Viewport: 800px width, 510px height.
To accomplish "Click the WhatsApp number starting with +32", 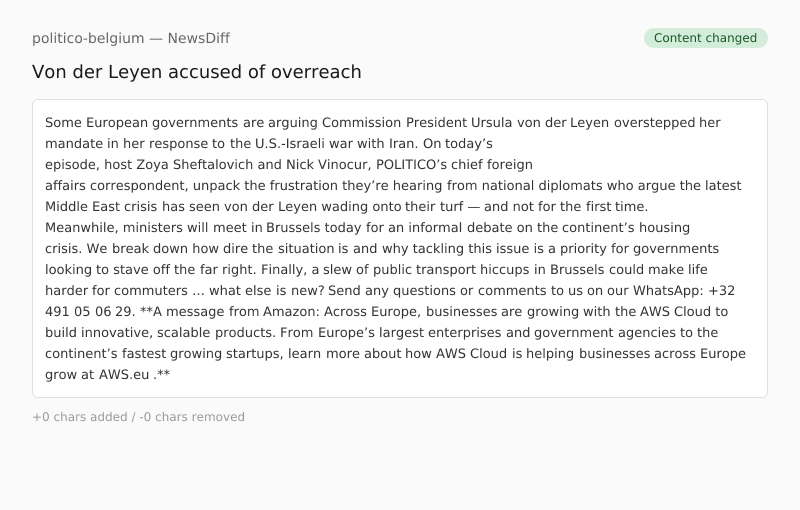I will (x=721, y=291).
